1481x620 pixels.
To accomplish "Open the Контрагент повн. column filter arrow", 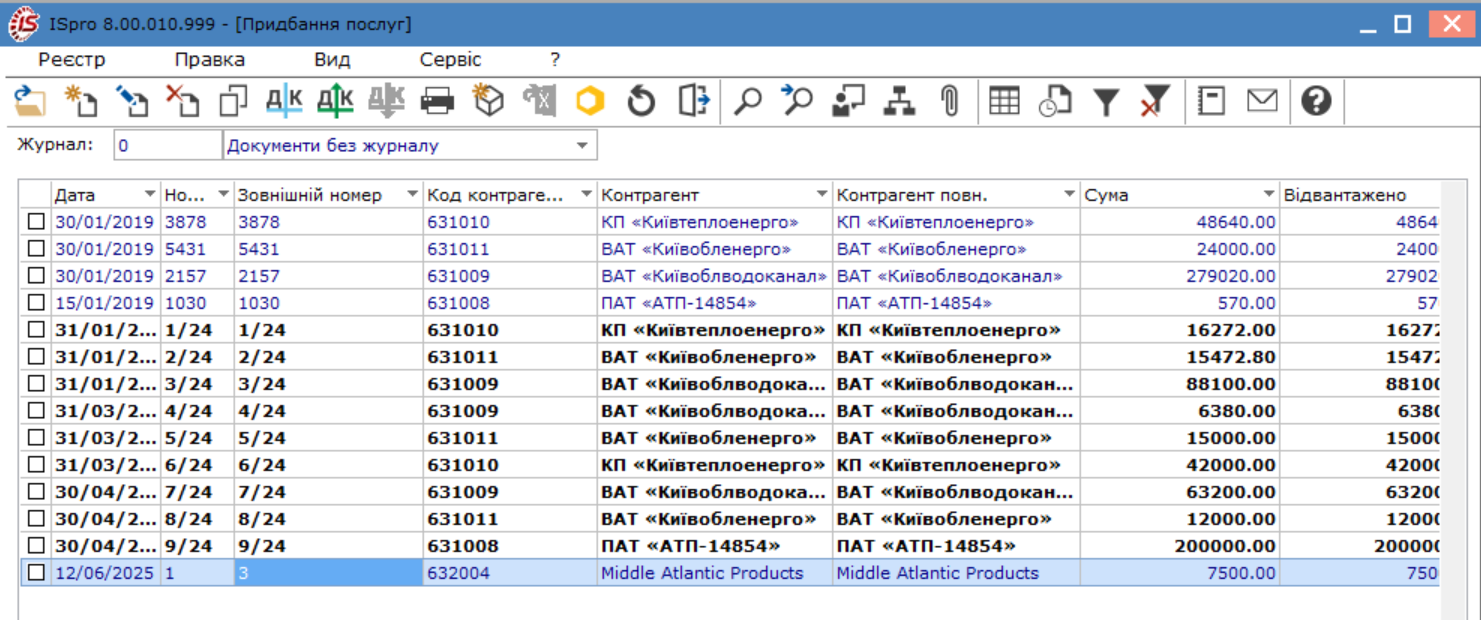I will [x=1069, y=195].
